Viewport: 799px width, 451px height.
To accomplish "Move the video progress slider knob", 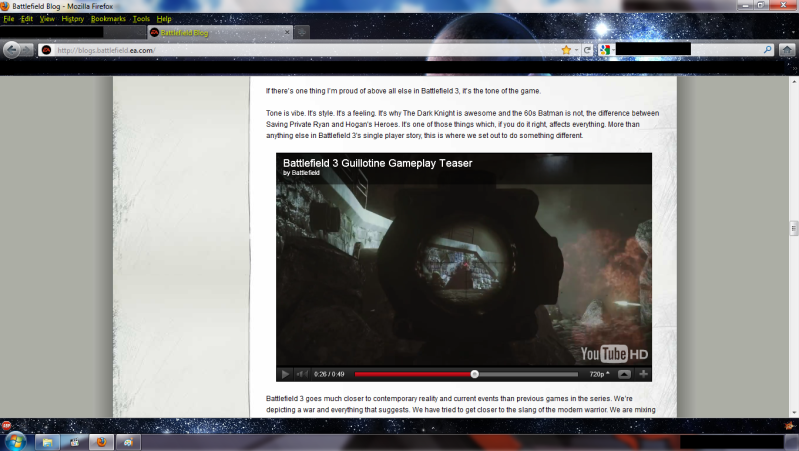I will point(474,374).
